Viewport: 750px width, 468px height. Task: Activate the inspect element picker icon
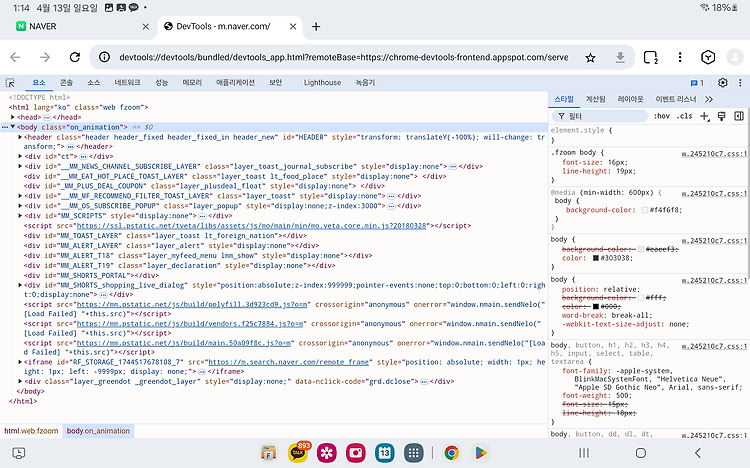coord(10,83)
